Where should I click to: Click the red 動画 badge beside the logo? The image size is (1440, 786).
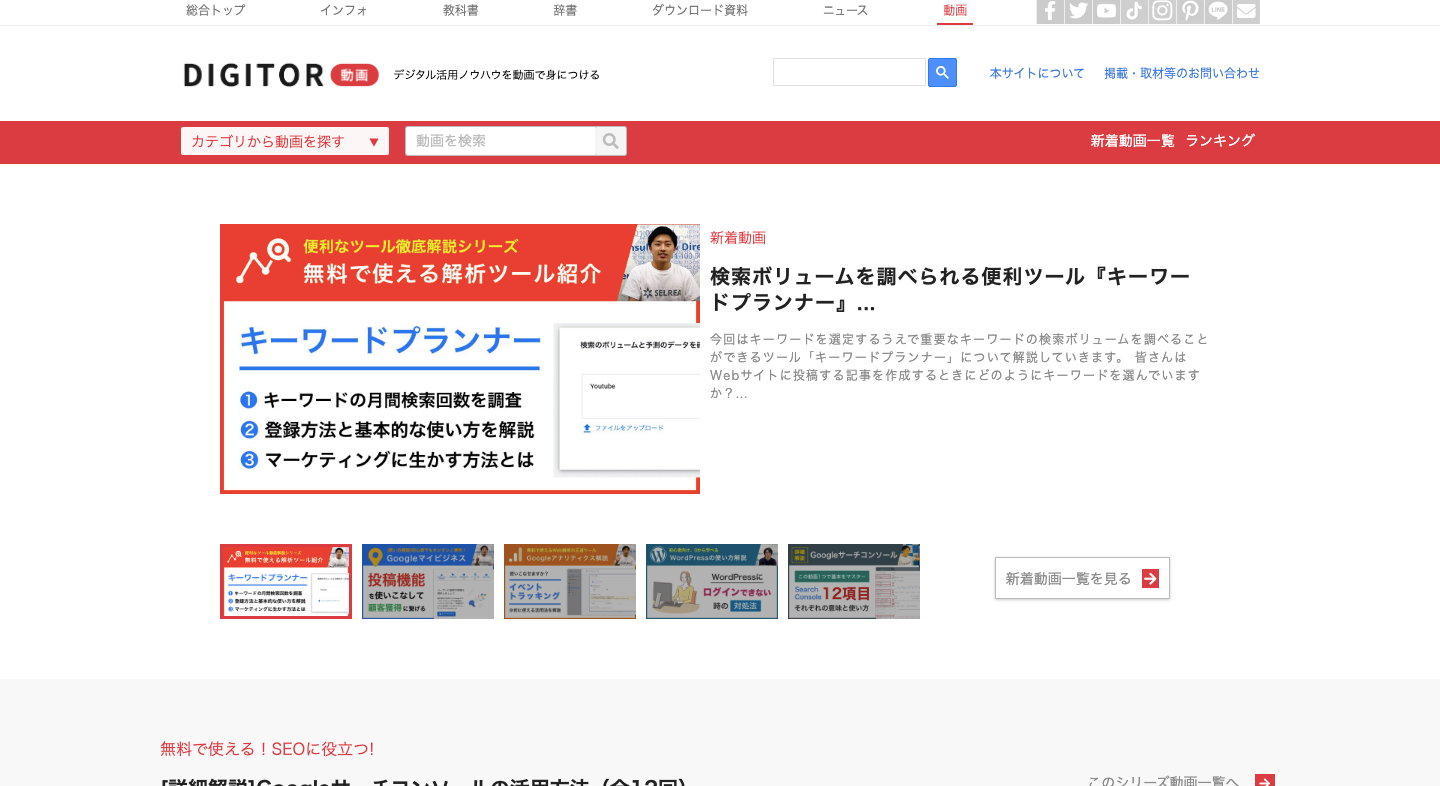(x=354, y=75)
